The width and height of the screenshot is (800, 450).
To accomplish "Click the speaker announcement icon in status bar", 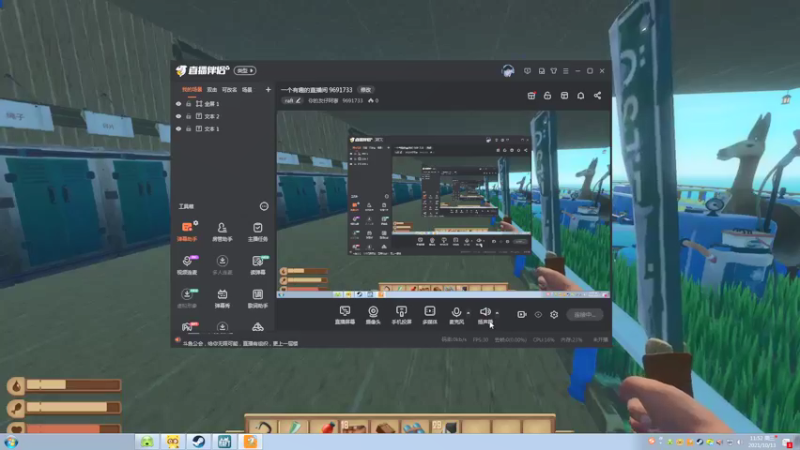I will click(x=178, y=340).
